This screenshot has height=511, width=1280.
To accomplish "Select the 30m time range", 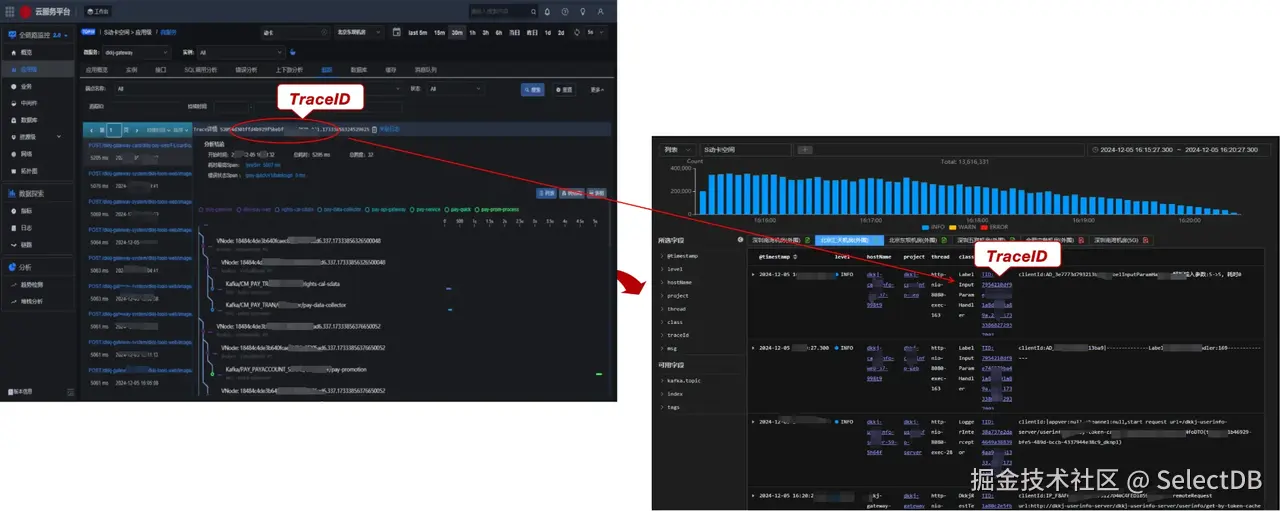I will tap(457, 32).
